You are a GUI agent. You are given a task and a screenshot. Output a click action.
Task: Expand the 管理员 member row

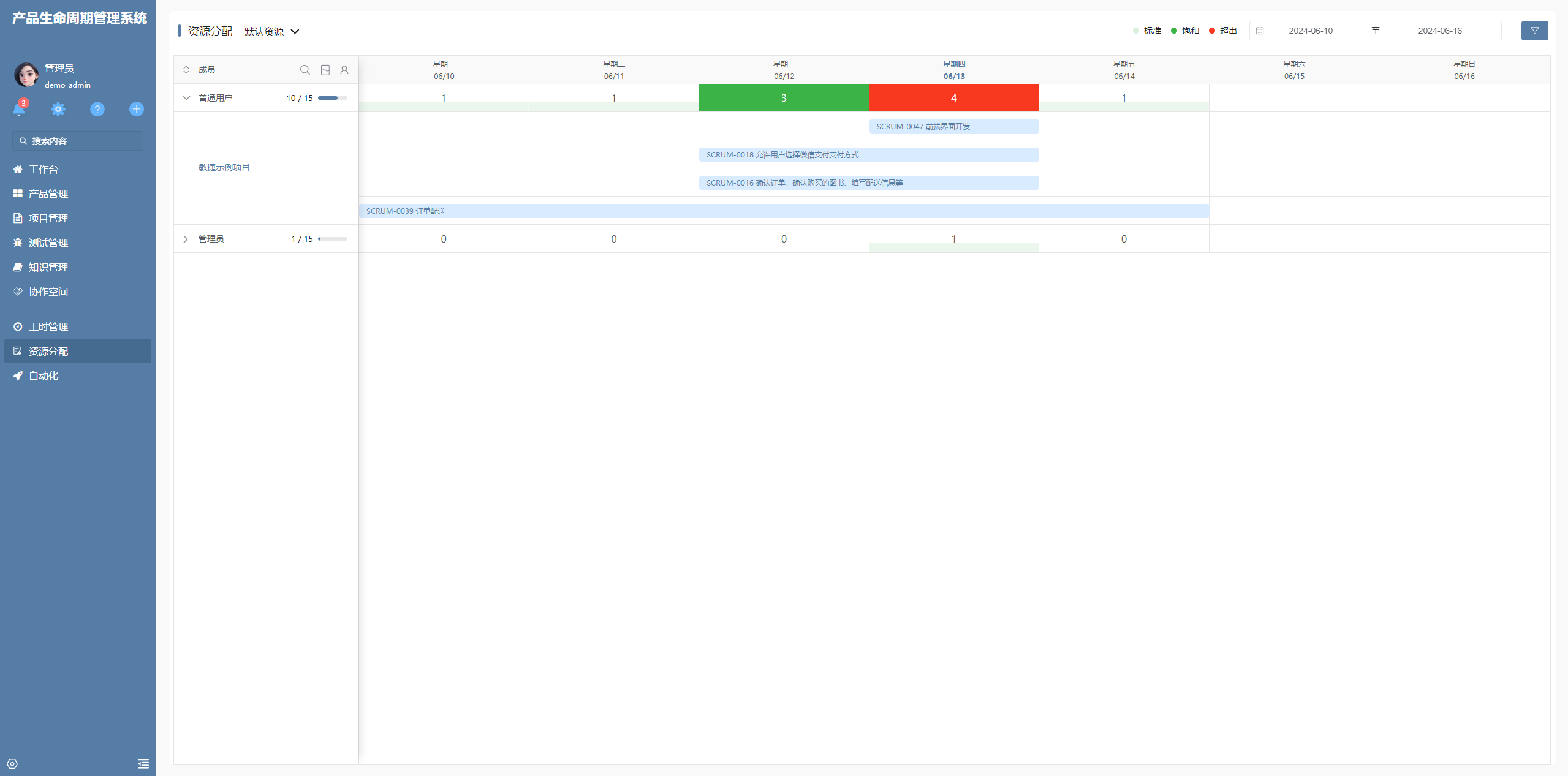click(x=186, y=239)
